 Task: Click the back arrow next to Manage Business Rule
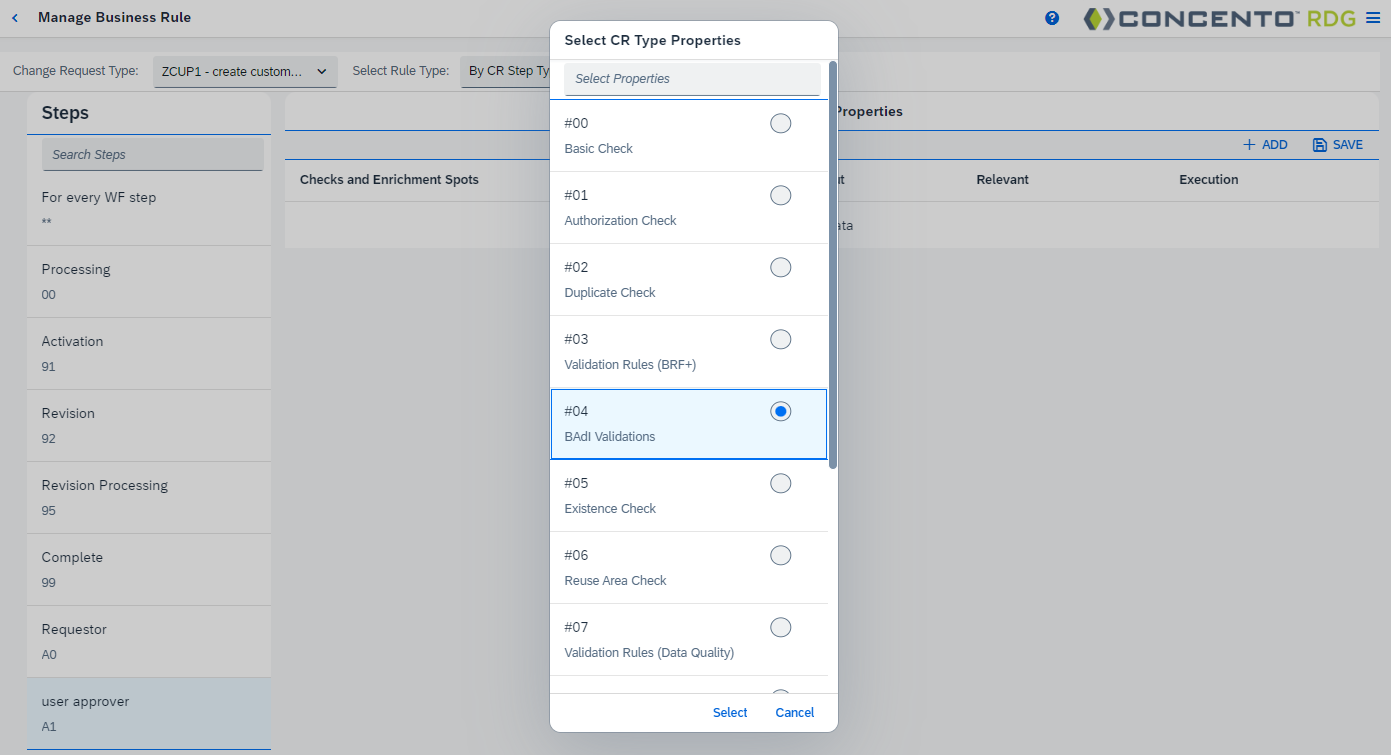[14, 17]
